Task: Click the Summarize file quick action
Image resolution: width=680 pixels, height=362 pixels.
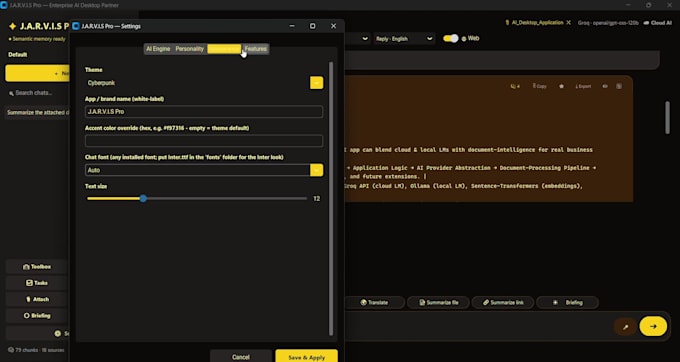Action: pos(438,303)
